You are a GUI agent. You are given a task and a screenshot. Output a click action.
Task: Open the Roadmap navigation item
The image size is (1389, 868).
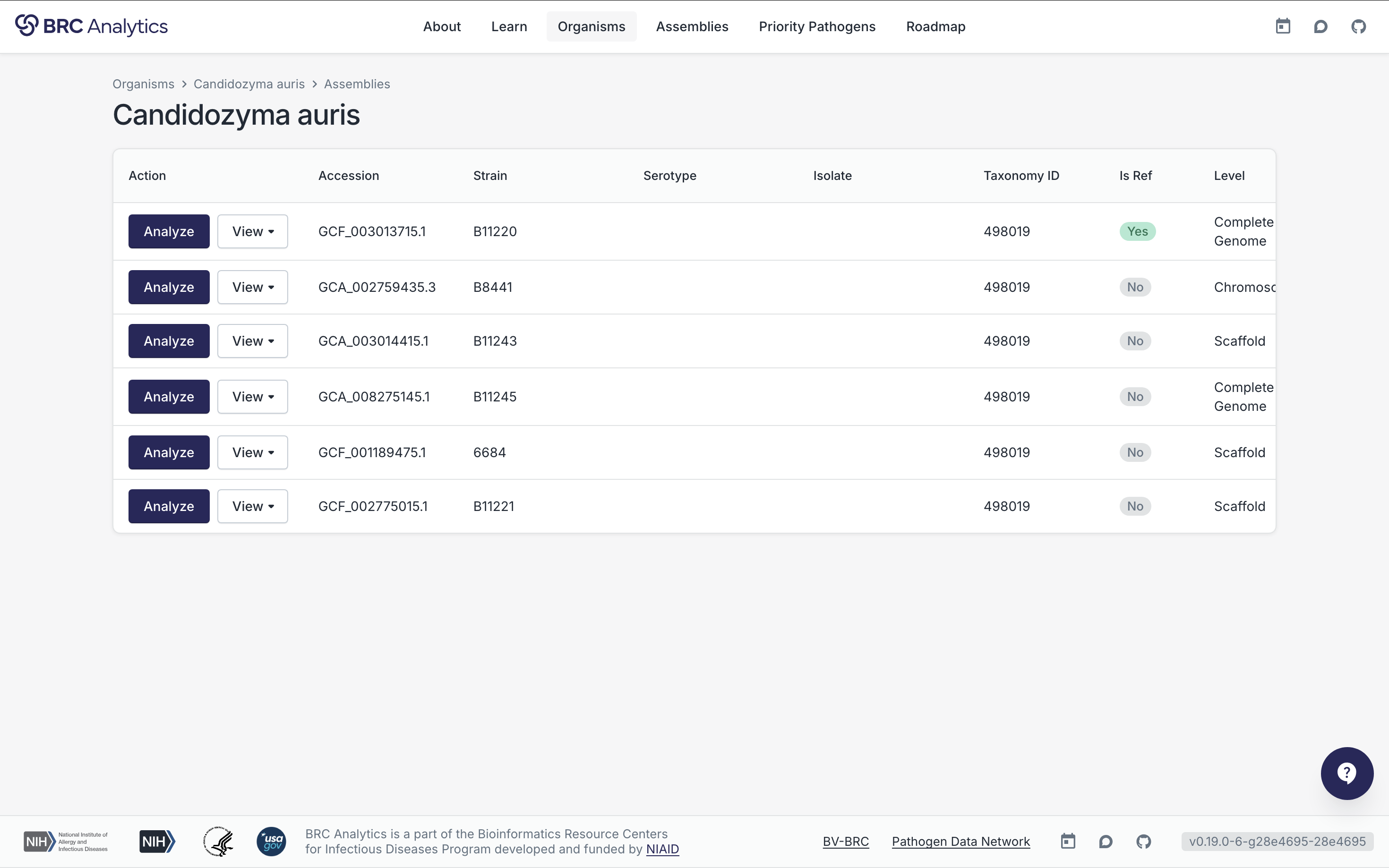[935, 26]
